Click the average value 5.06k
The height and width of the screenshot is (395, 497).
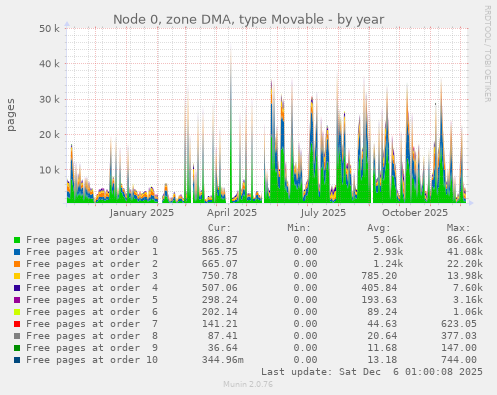pos(388,240)
